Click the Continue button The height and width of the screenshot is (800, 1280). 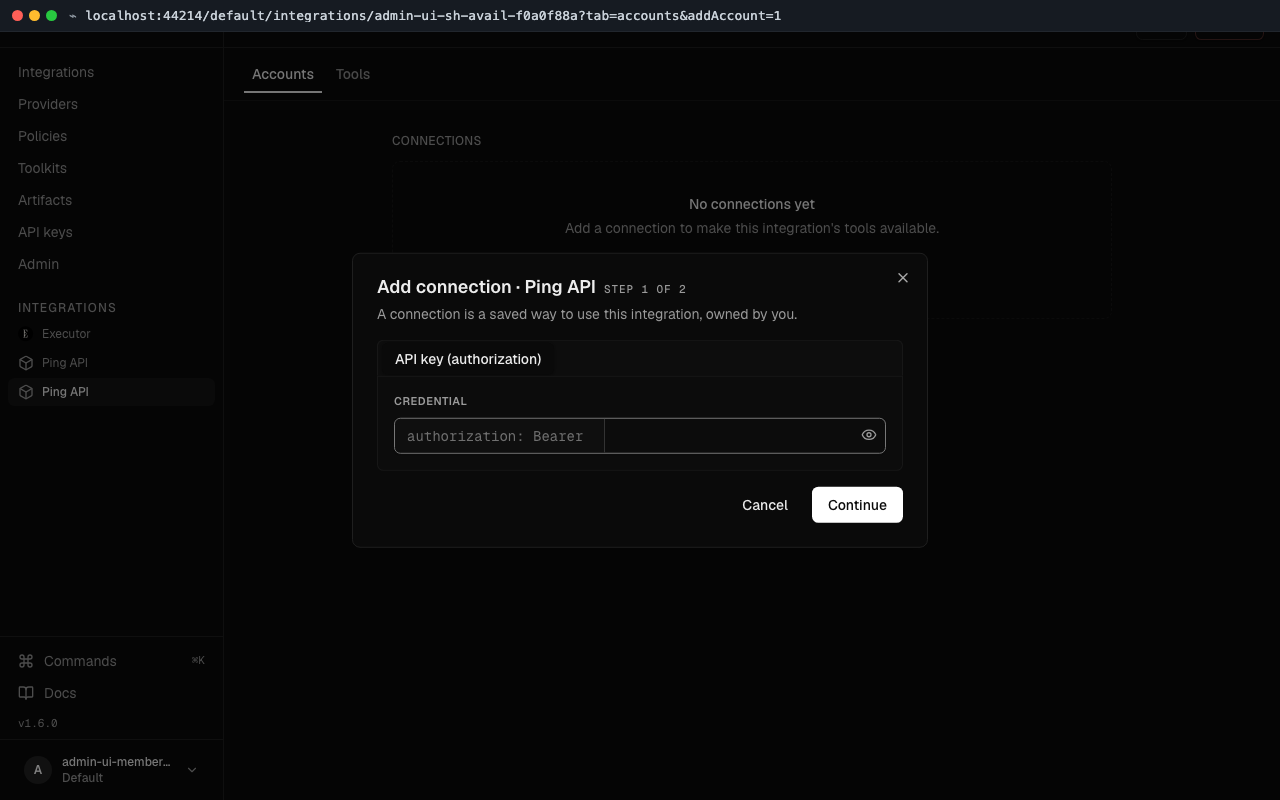(857, 505)
